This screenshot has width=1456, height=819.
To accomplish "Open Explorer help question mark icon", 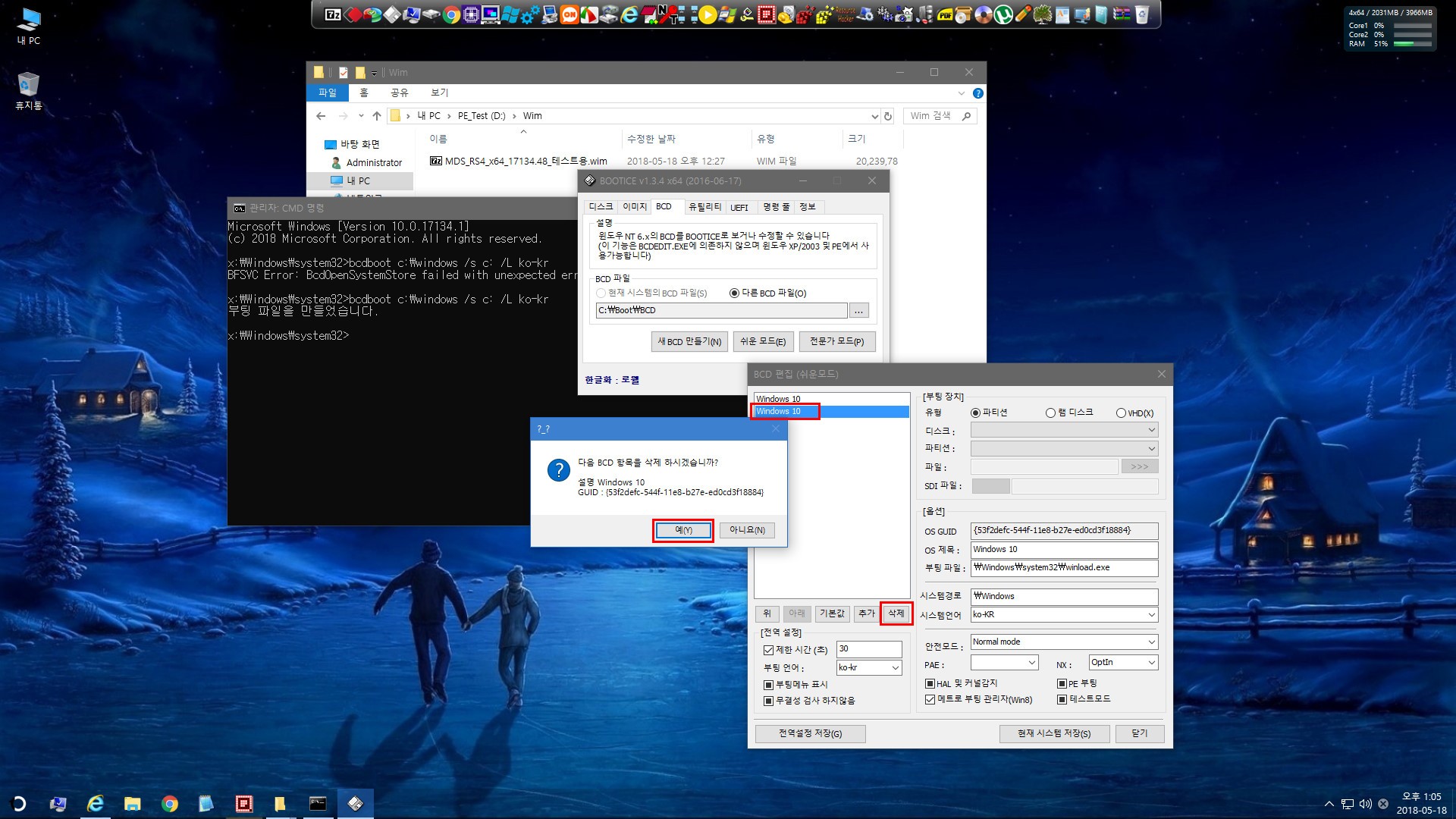I will point(977,93).
